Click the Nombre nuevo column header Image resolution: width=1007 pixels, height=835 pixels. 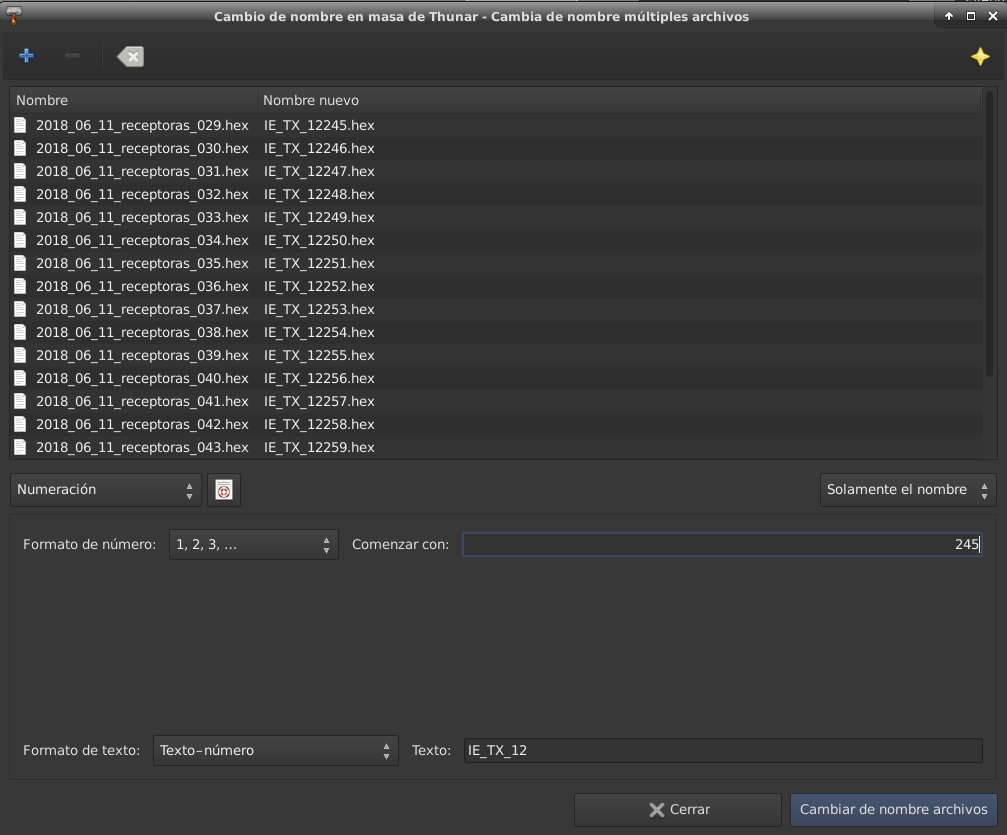click(618, 100)
